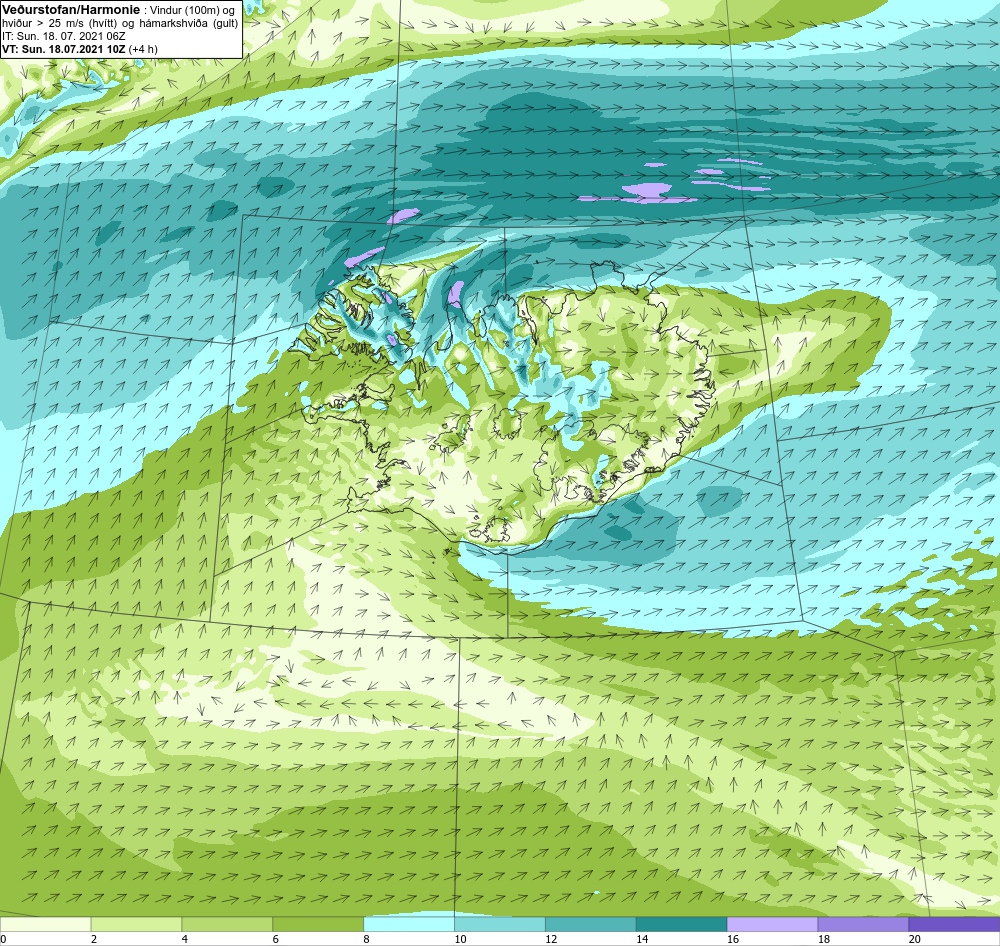
Task: Click the 4-6 m/s green legend swatch
Action: [227, 924]
